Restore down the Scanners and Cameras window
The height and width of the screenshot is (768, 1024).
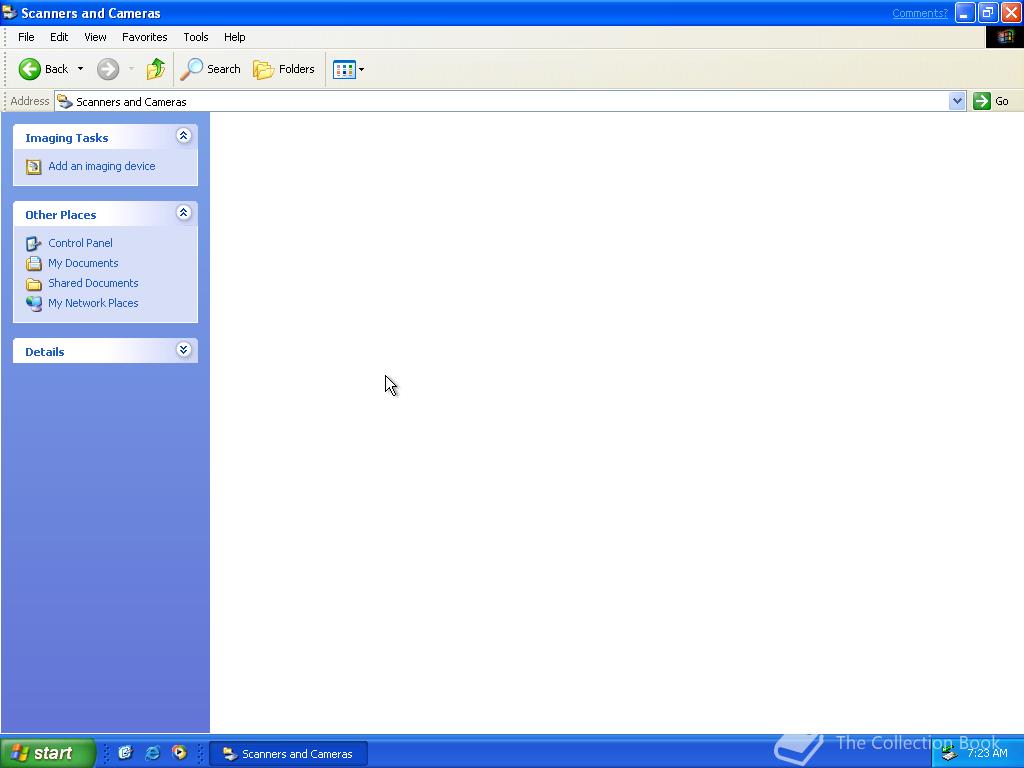coord(988,13)
